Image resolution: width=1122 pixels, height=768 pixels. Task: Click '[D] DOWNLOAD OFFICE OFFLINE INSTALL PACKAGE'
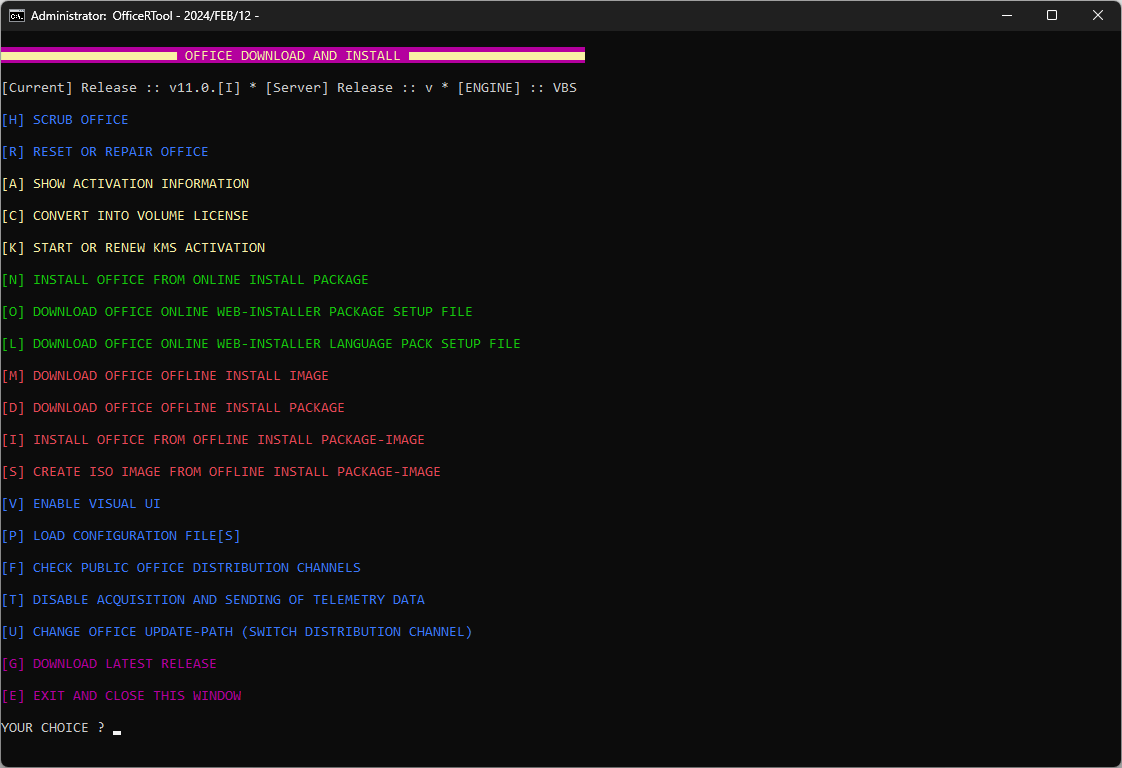point(173,408)
